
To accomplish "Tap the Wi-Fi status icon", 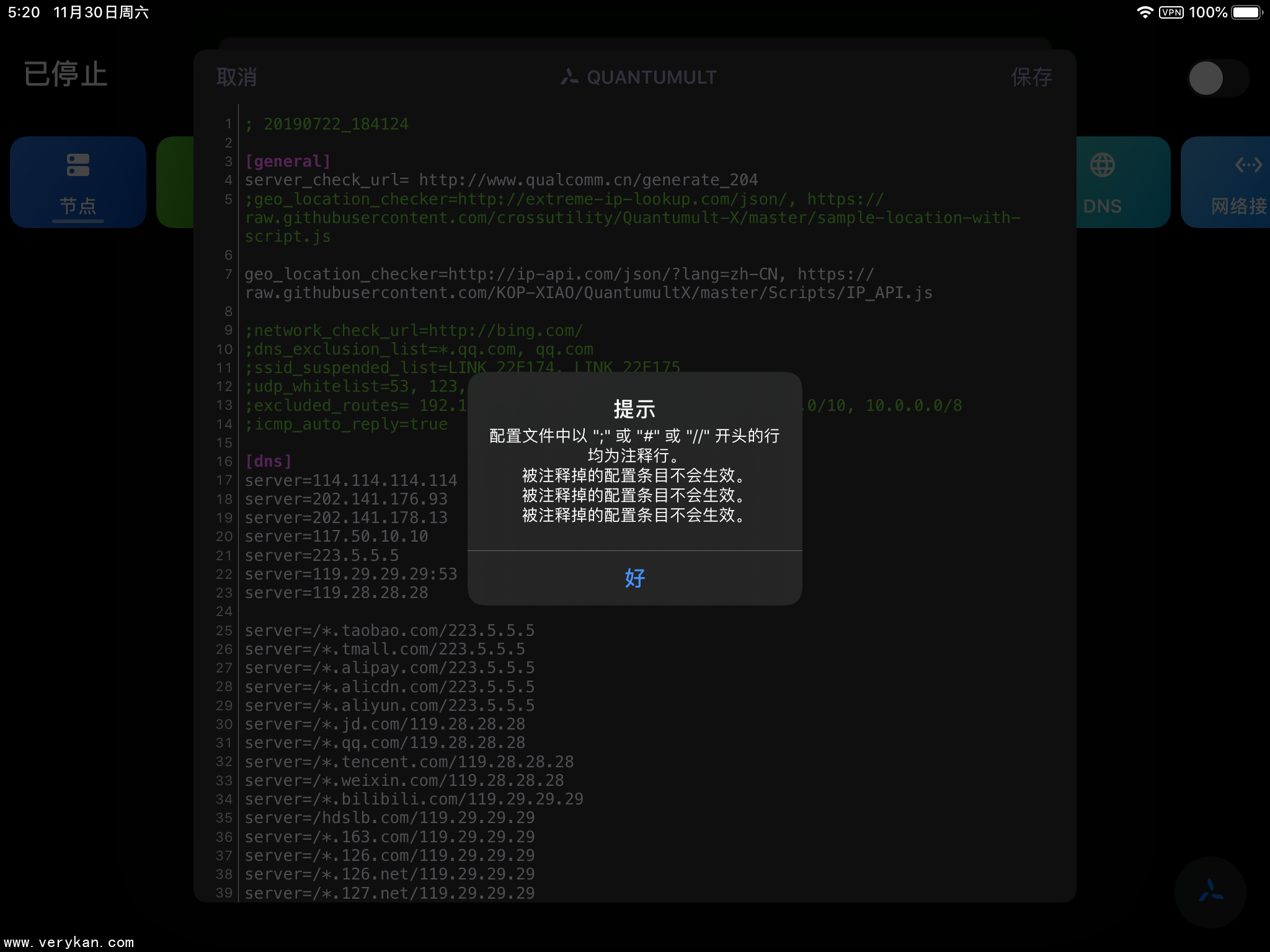I will tap(1144, 12).
